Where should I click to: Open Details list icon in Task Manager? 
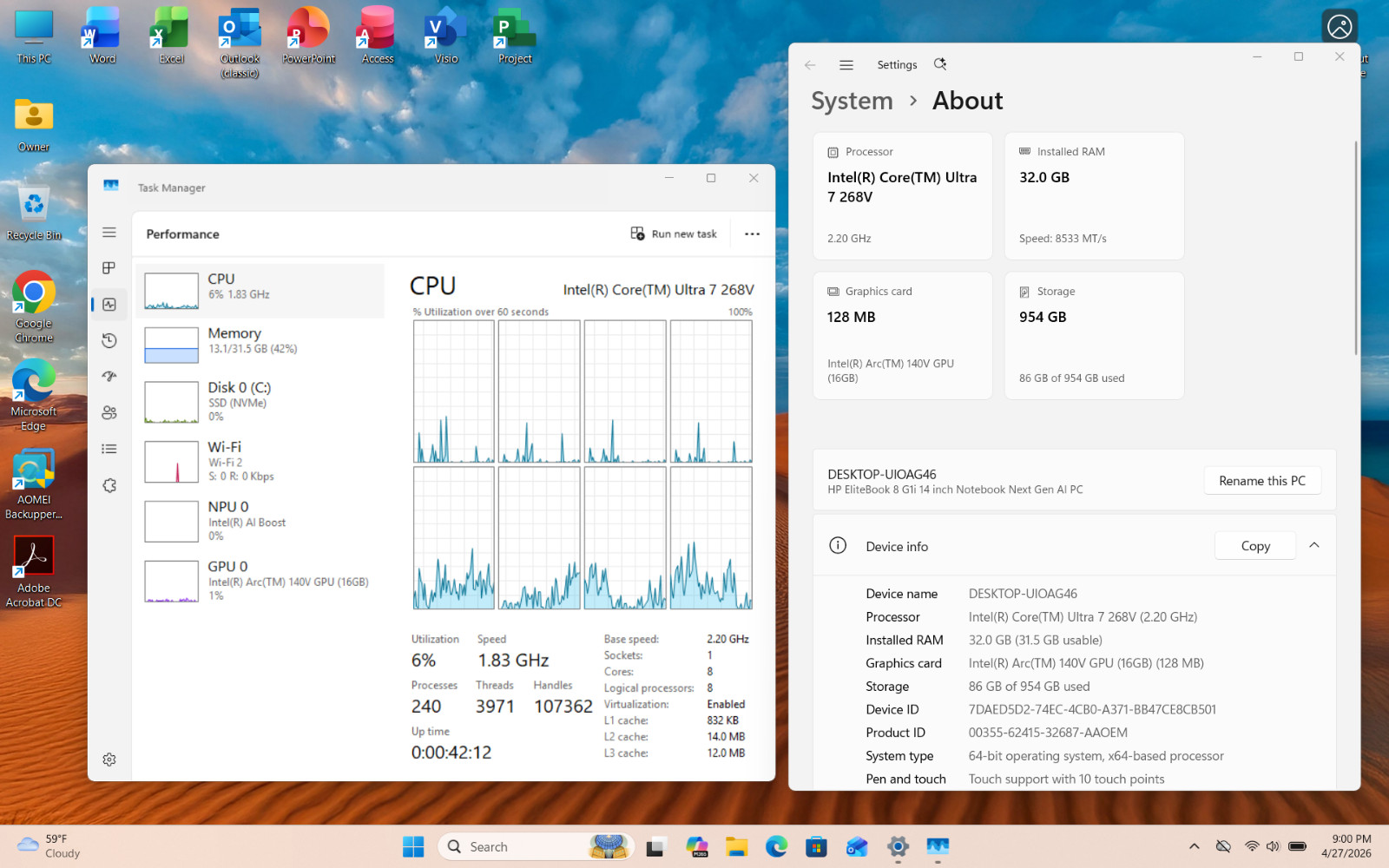pos(109,449)
